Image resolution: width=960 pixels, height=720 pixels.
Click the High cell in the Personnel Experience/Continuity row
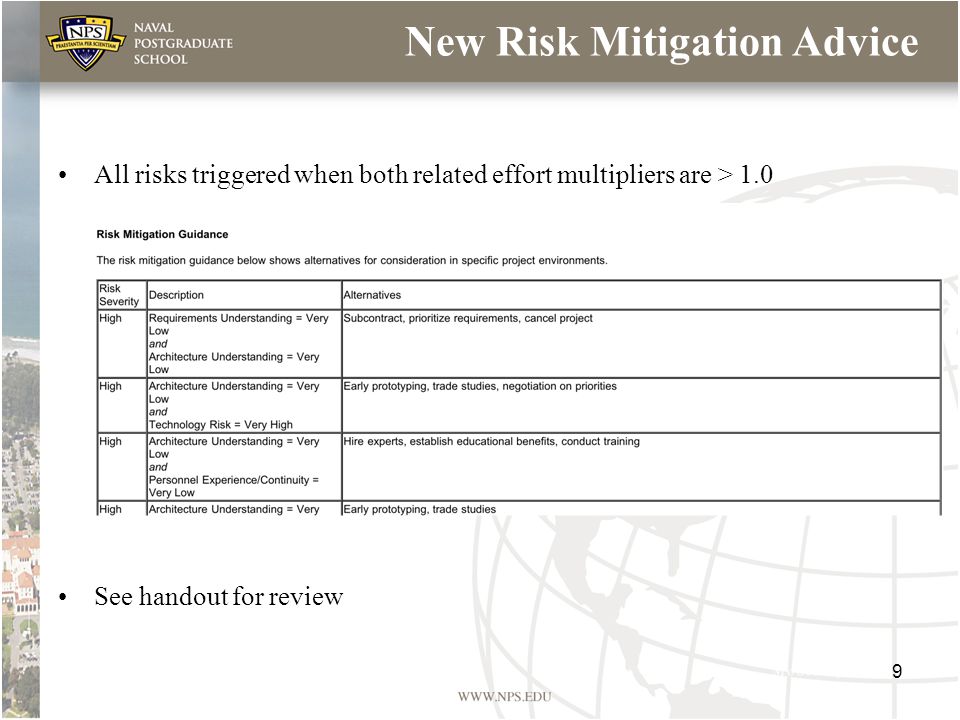pyautogui.click(x=121, y=467)
